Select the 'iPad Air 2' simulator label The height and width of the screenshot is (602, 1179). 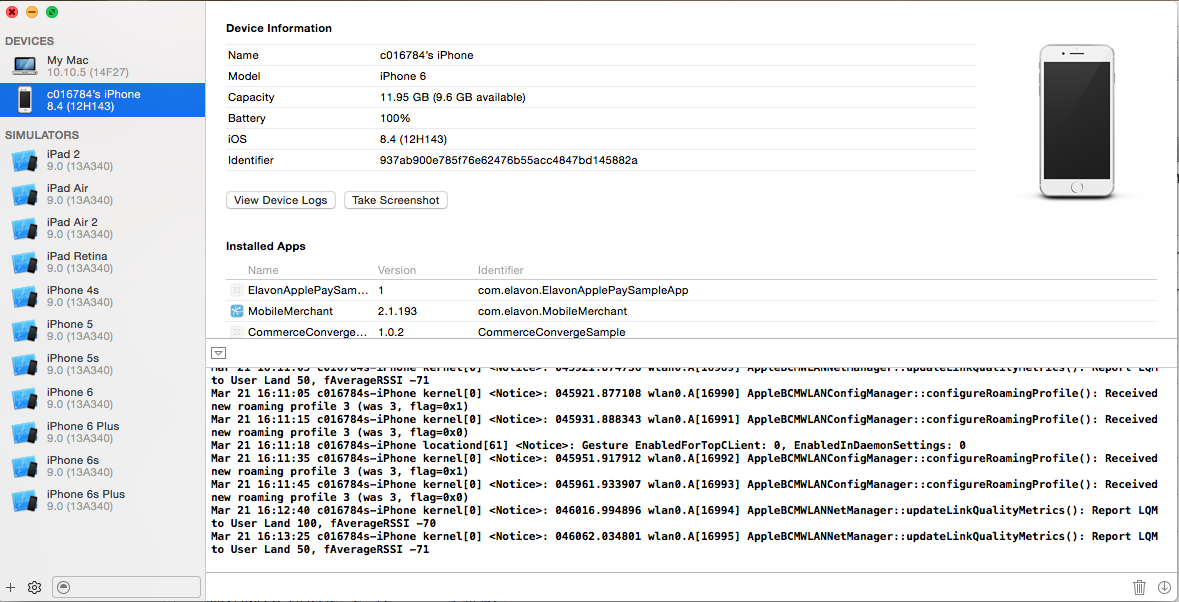click(x=72, y=222)
